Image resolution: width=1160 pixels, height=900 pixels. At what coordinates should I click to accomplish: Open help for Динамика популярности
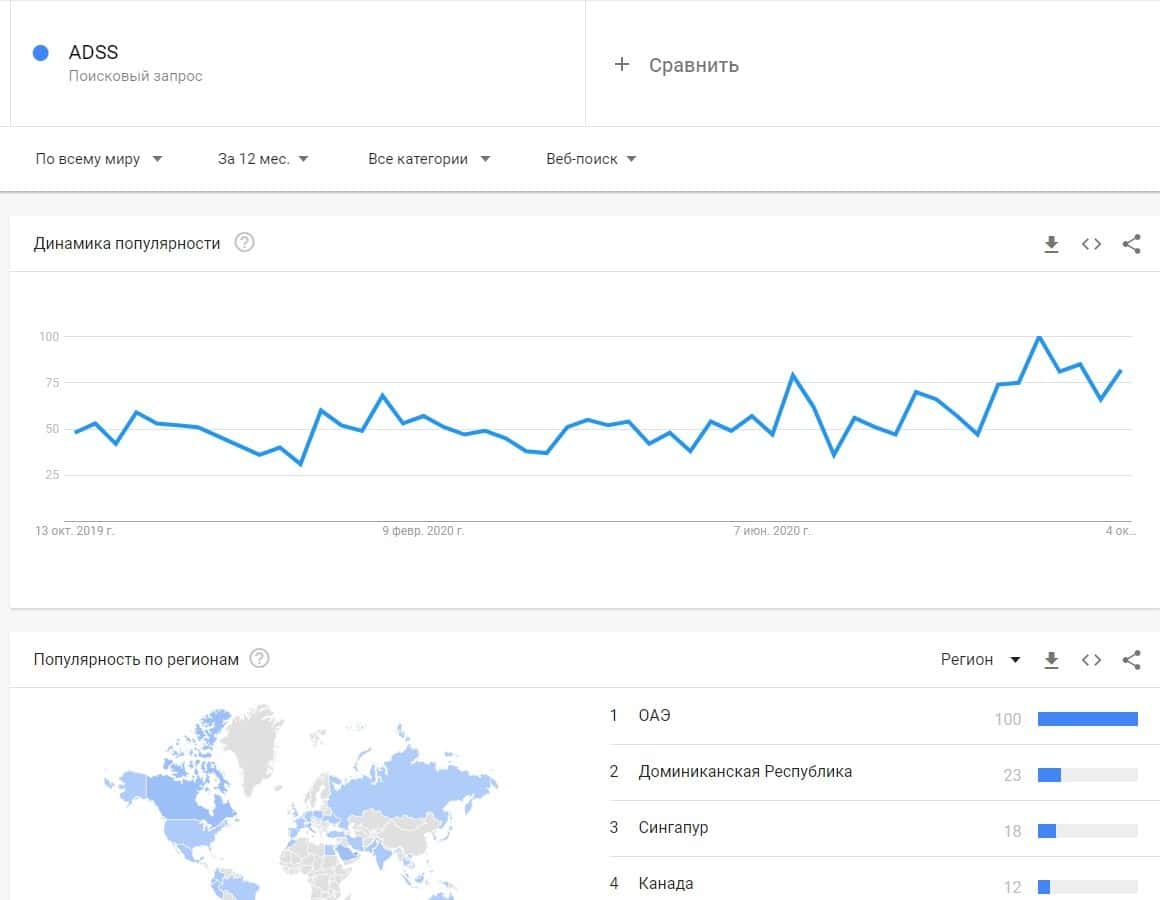(244, 243)
